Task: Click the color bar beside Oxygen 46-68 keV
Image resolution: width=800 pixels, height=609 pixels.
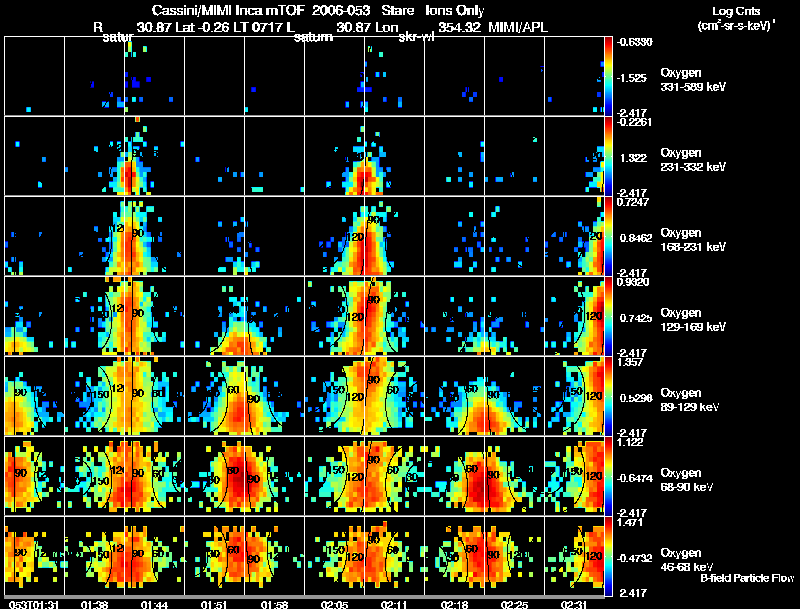Action: (x=608, y=556)
